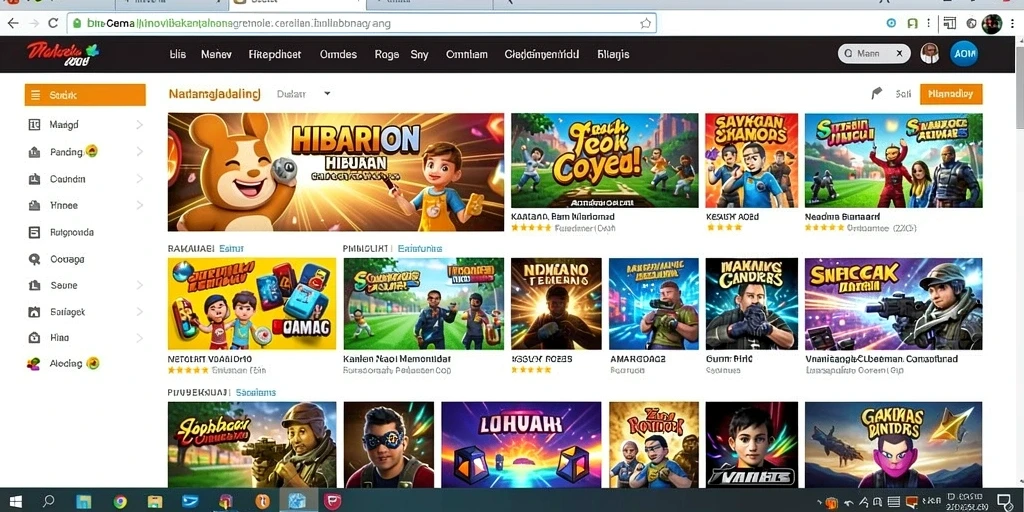
Task: Expand the Maıgd sidebar chevron
Action: pyautogui.click(x=139, y=124)
